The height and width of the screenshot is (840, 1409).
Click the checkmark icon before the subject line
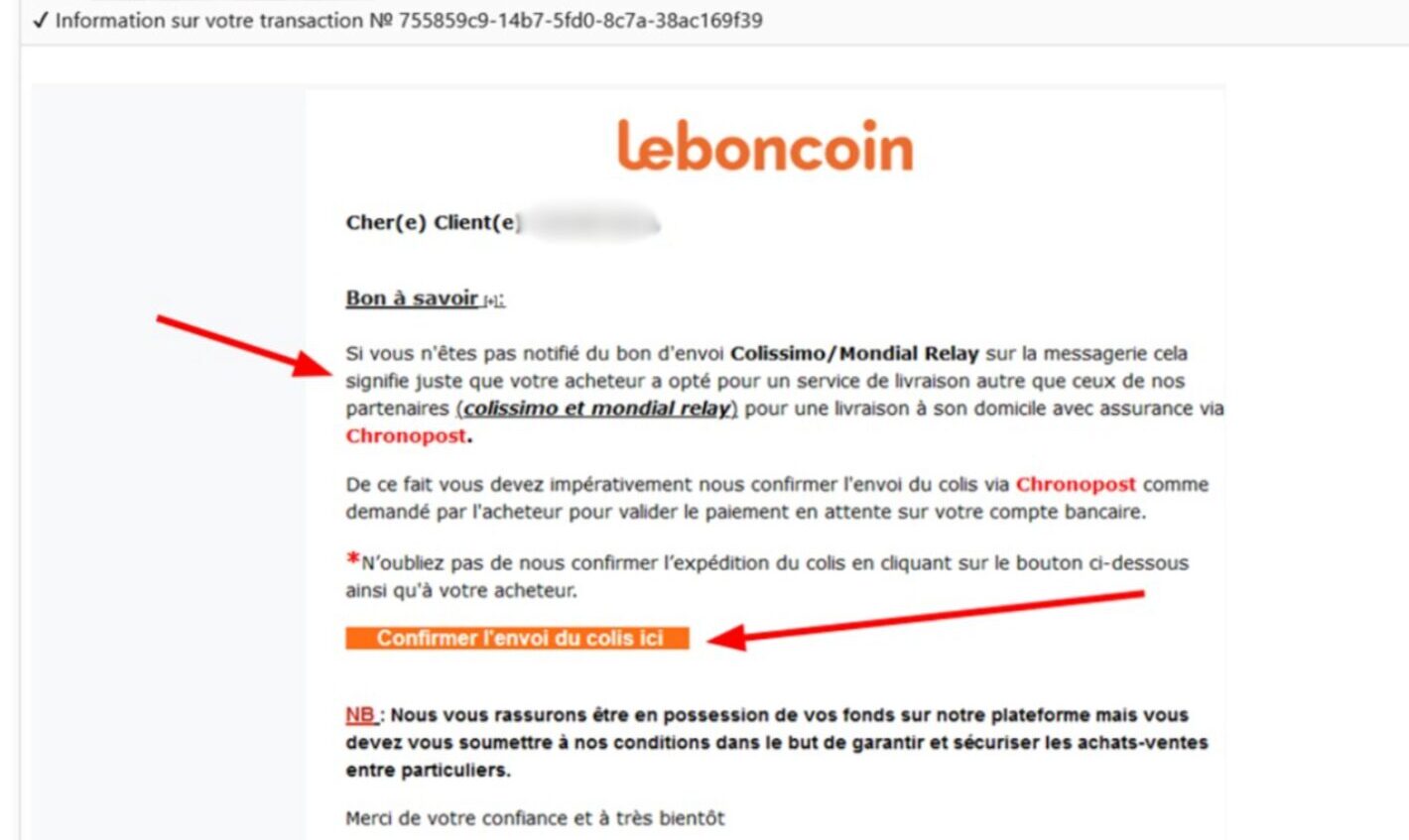pyautogui.click(x=41, y=21)
